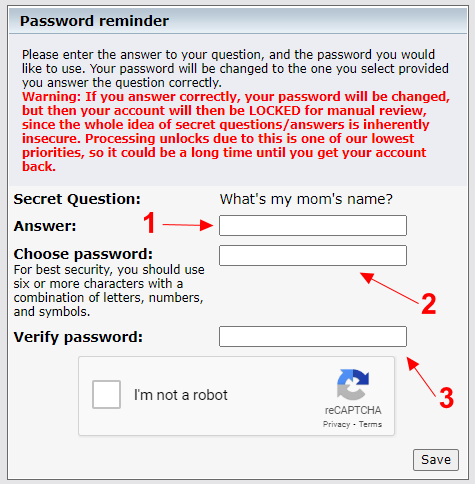This screenshot has width=475, height=484.
Task: Open the reCAPTCHA Terms link
Action: pyautogui.click(x=370, y=424)
